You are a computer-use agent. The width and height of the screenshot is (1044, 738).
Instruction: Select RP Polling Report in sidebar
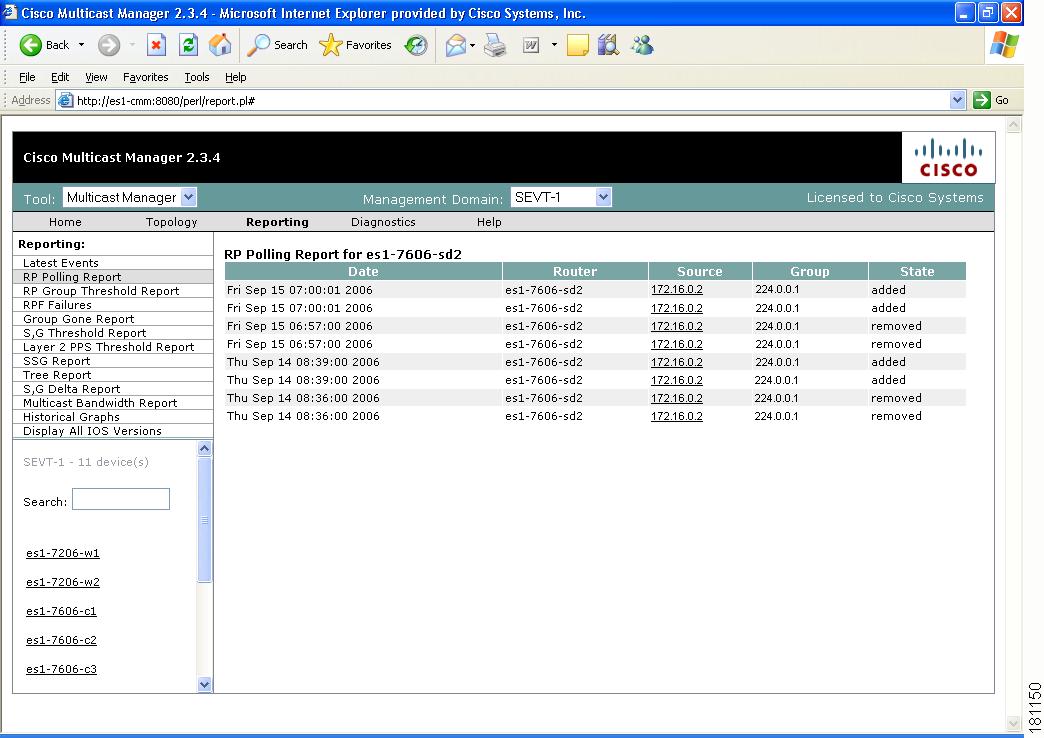(x=72, y=277)
